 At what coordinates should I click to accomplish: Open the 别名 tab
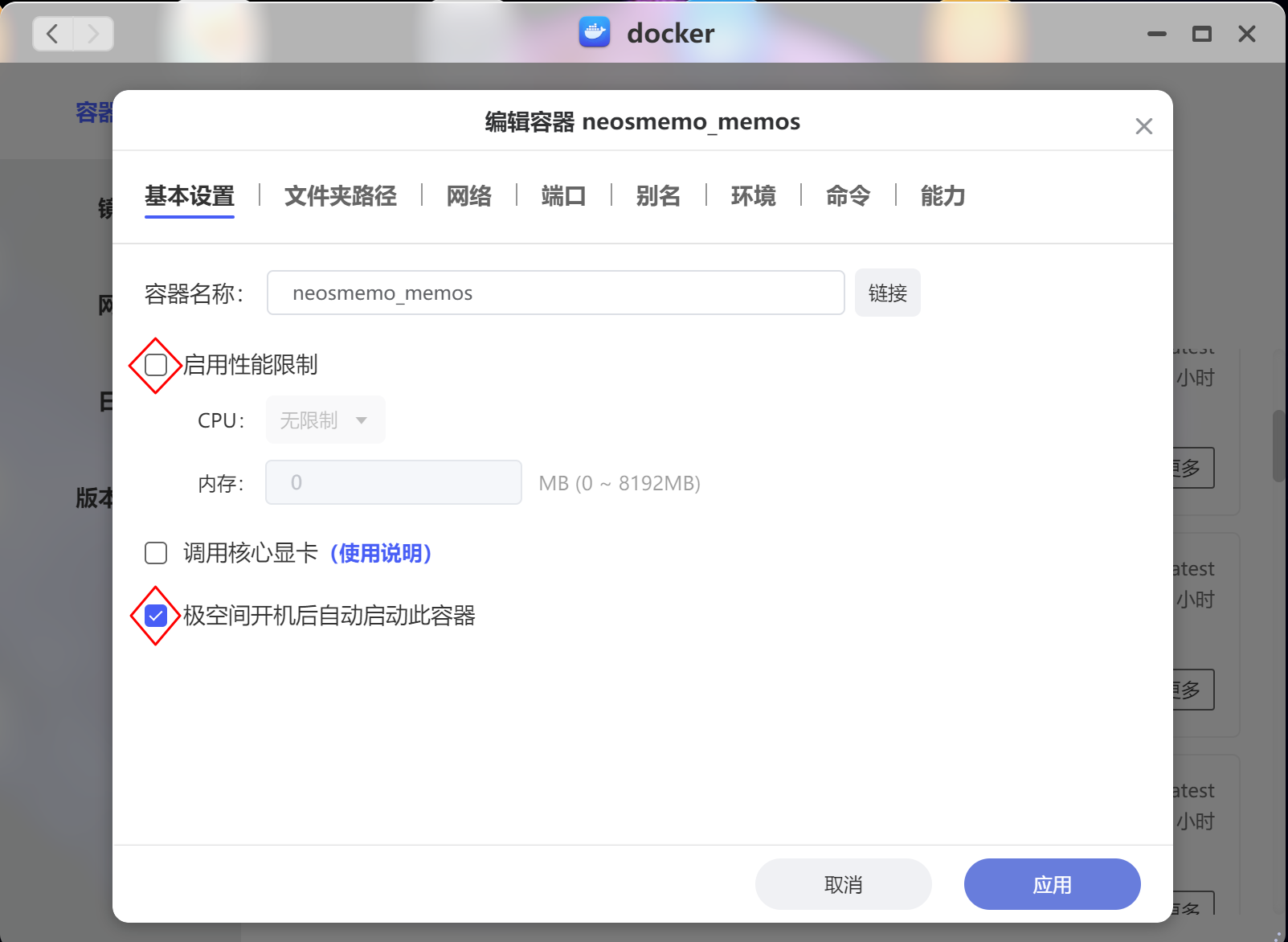pos(659,195)
